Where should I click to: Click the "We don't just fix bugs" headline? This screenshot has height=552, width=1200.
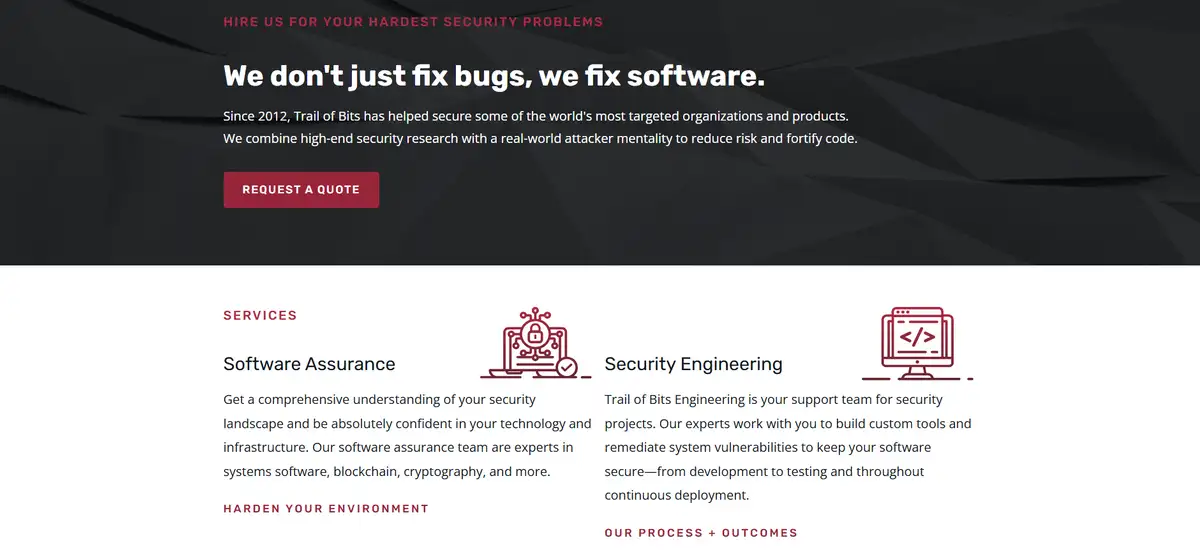pyautogui.click(x=494, y=76)
